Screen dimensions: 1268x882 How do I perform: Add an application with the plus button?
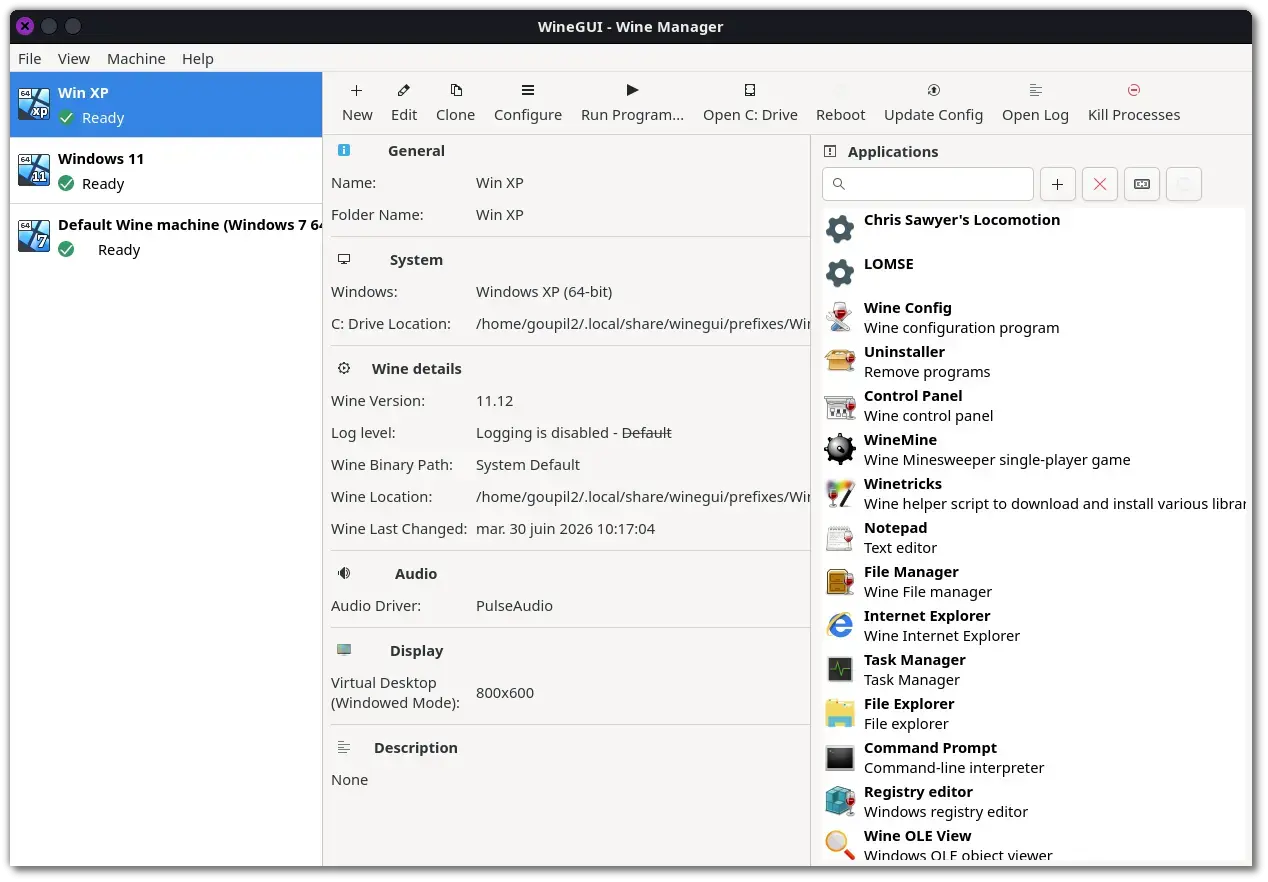1058,184
